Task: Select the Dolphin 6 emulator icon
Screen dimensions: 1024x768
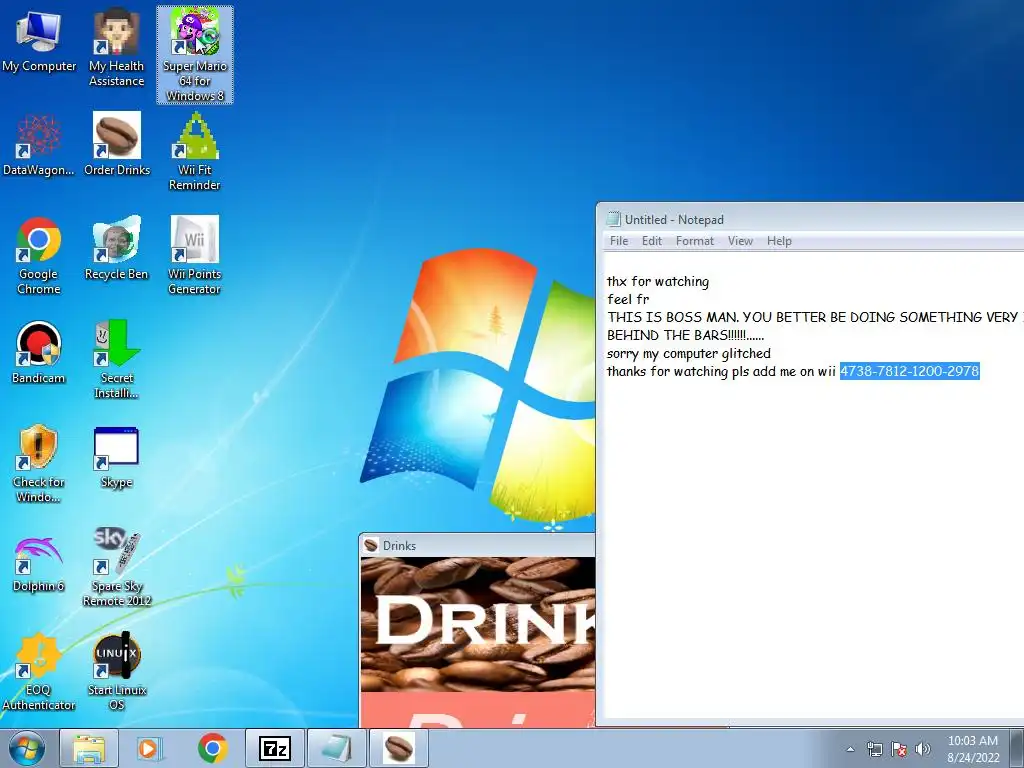Action: (x=39, y=564)
